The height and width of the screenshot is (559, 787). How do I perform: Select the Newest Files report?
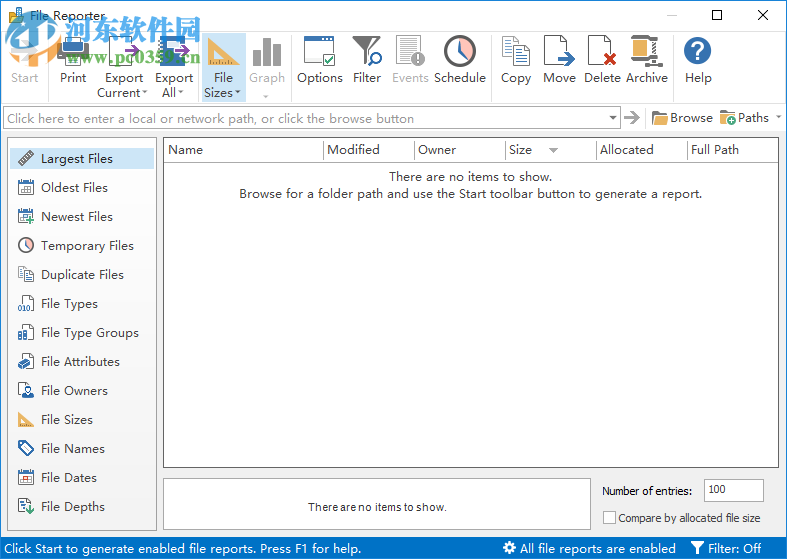pyautogui.click(x=82, y=217)
